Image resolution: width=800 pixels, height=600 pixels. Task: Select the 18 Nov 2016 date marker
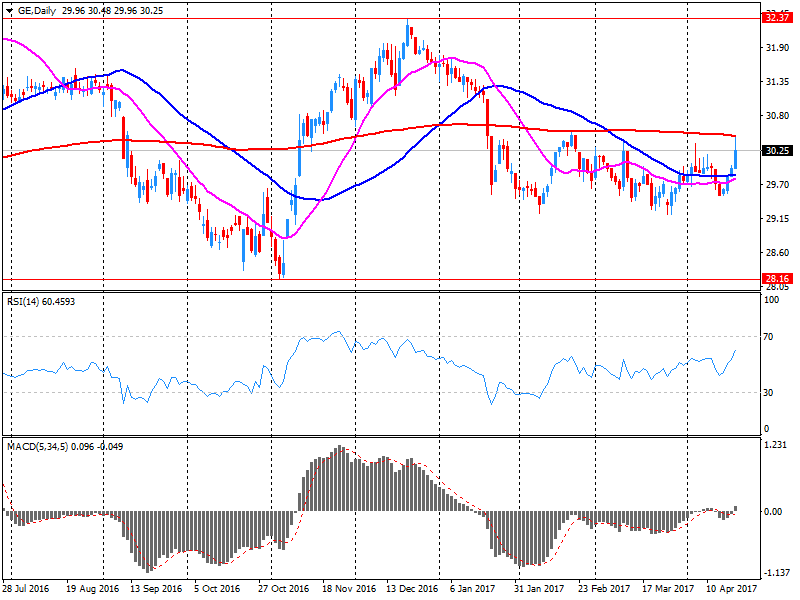[347, 590]
